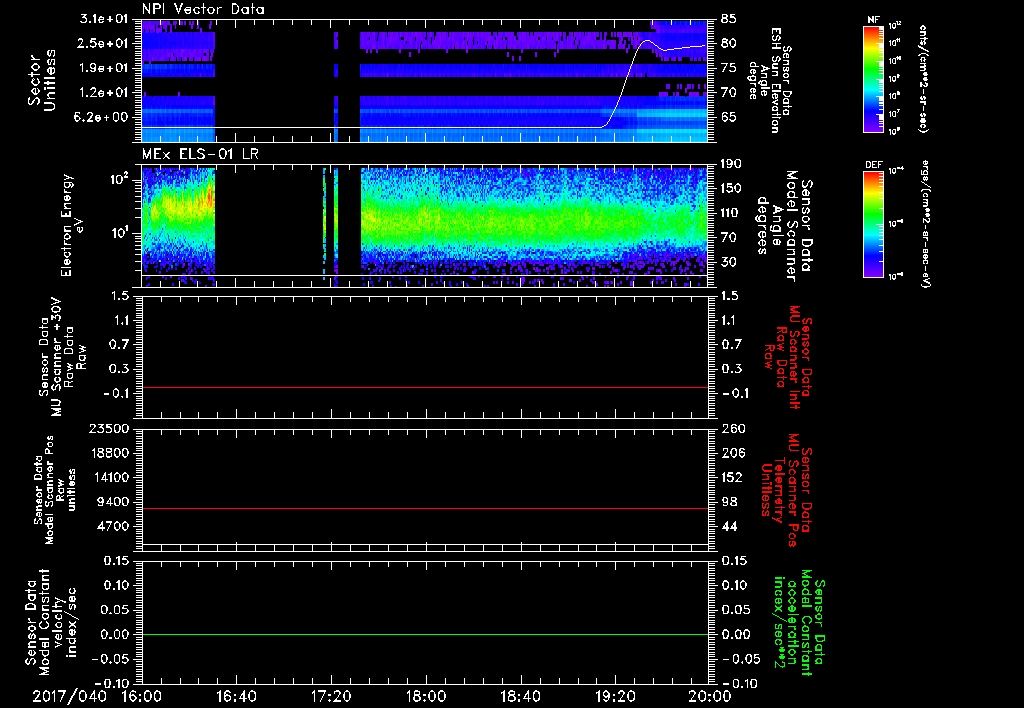Click the 206 telemetry position tick label

pos(732,453)
